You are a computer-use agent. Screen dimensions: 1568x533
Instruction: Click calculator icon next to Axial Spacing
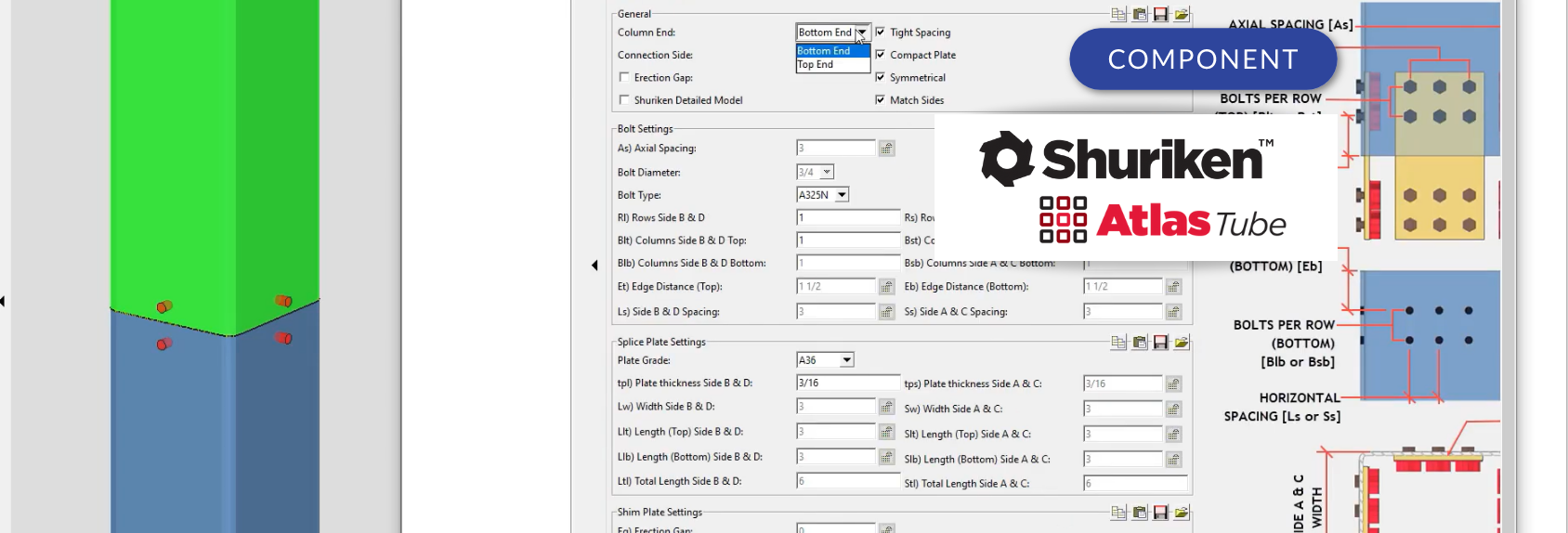887,149
